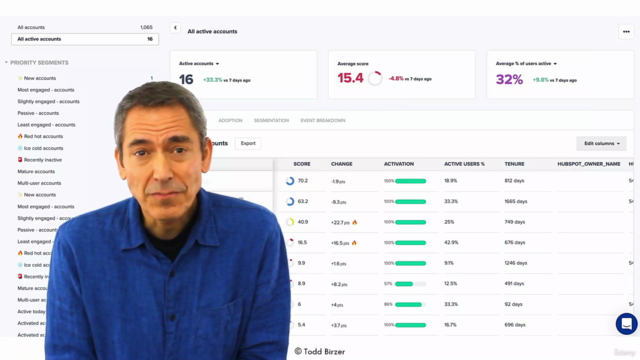The width and height of the screenshot is (640, 360).
Task: Select All active accounts in sidebar
Action: (x=85, y=39)
